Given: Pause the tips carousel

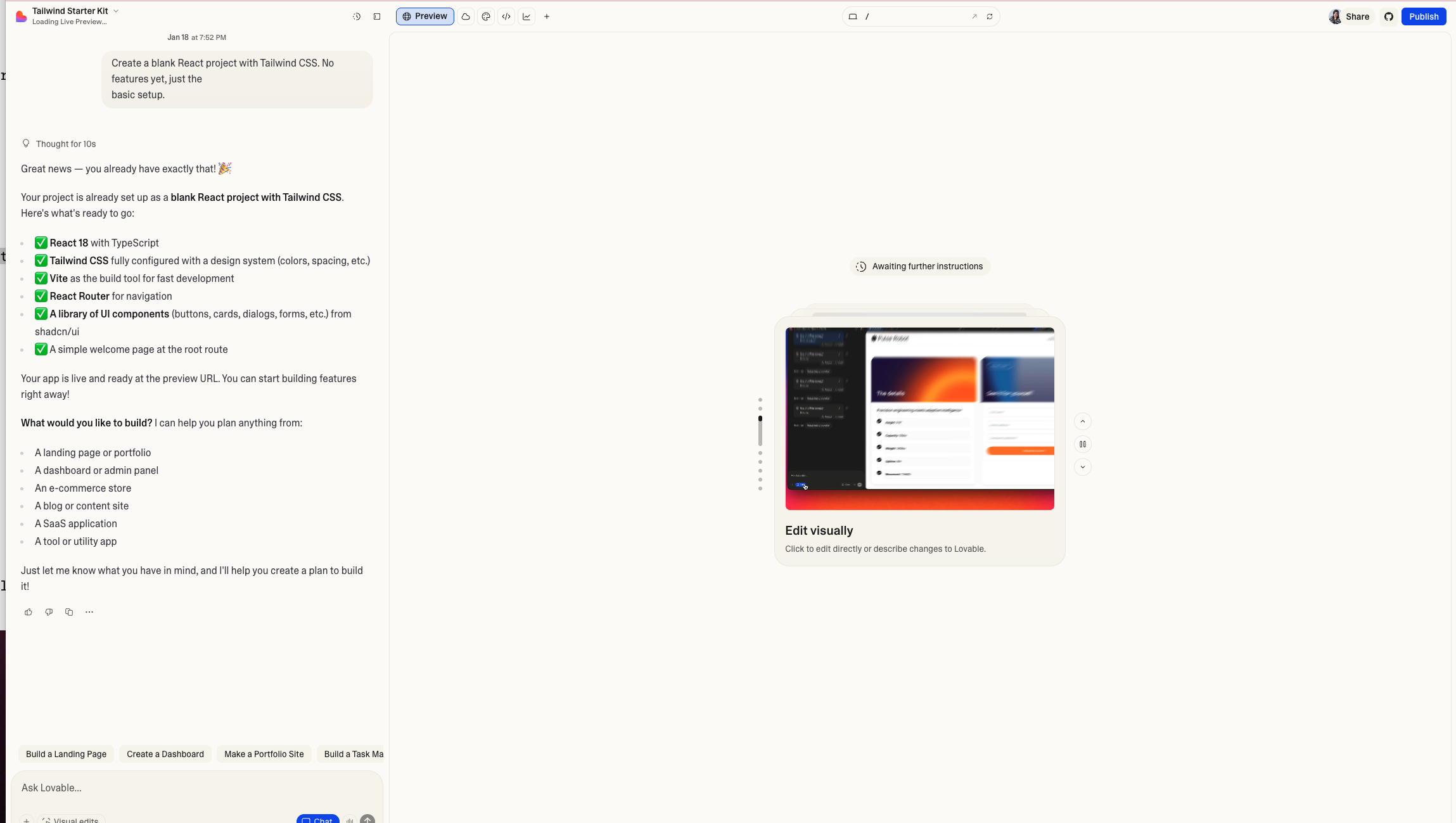Looking at the screenshot, I should click(x=1083, y=444).
